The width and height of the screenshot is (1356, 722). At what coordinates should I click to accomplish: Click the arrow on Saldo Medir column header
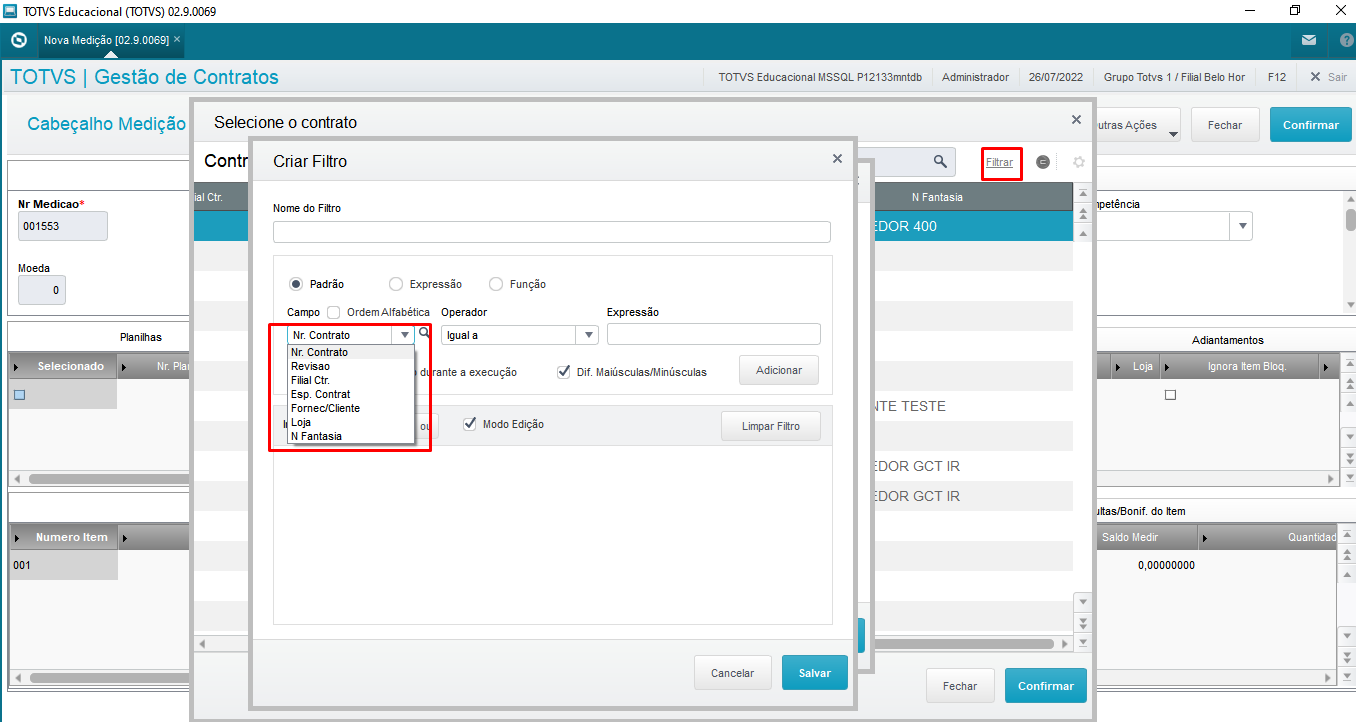(x=1204, y=538)
